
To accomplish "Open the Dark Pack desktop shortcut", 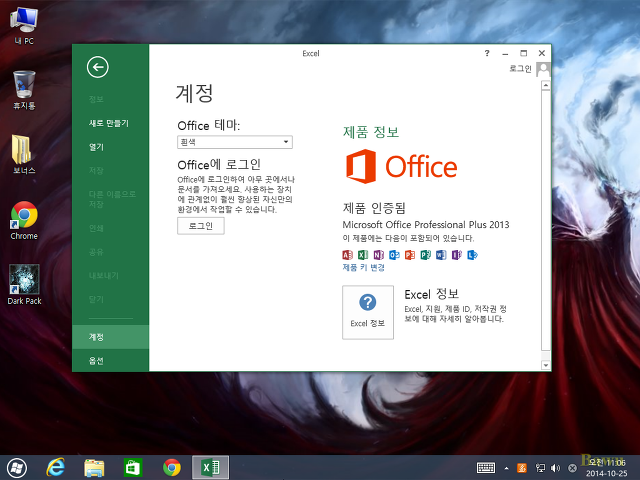I will [x=24, y=284].
